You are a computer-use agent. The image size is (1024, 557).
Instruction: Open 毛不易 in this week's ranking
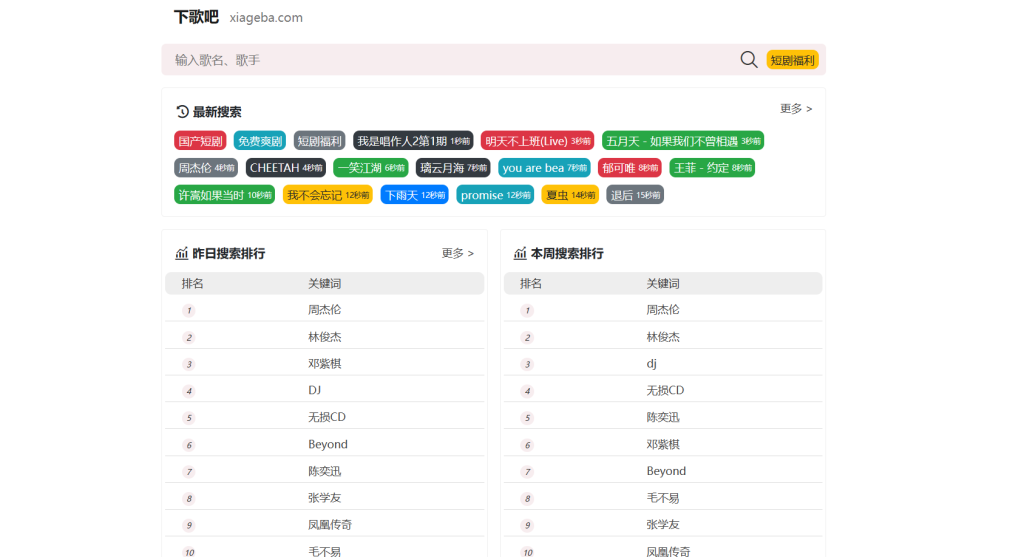click(x=663, y=498)
